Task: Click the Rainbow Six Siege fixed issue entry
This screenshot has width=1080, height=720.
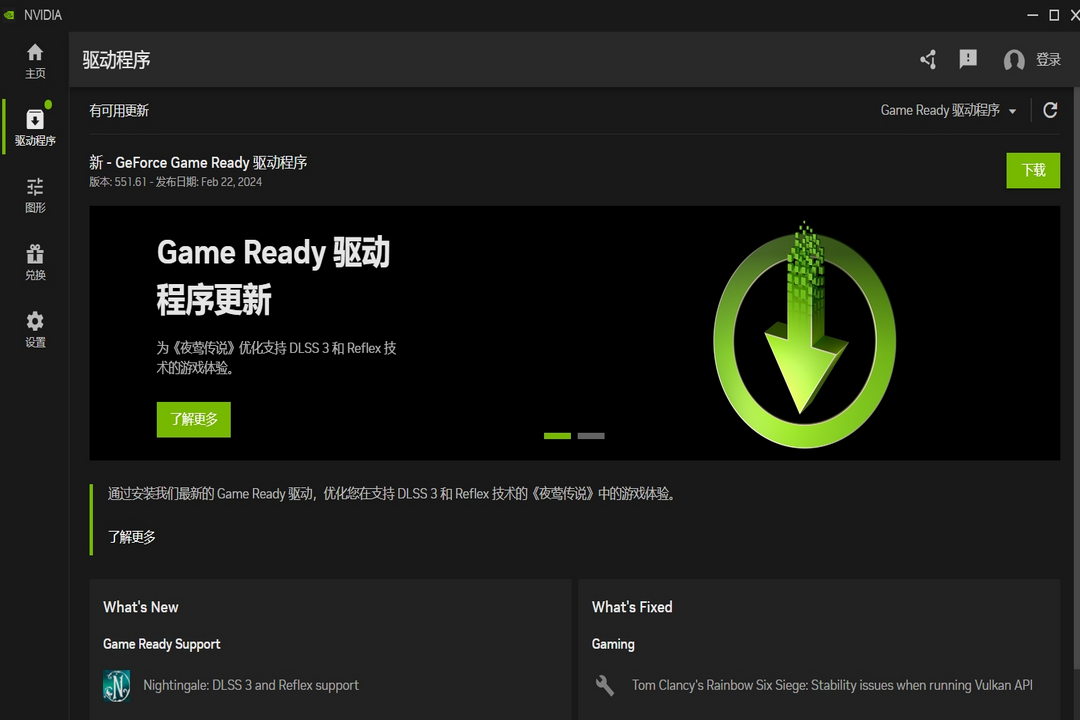Action: click(x=831, y=685)
